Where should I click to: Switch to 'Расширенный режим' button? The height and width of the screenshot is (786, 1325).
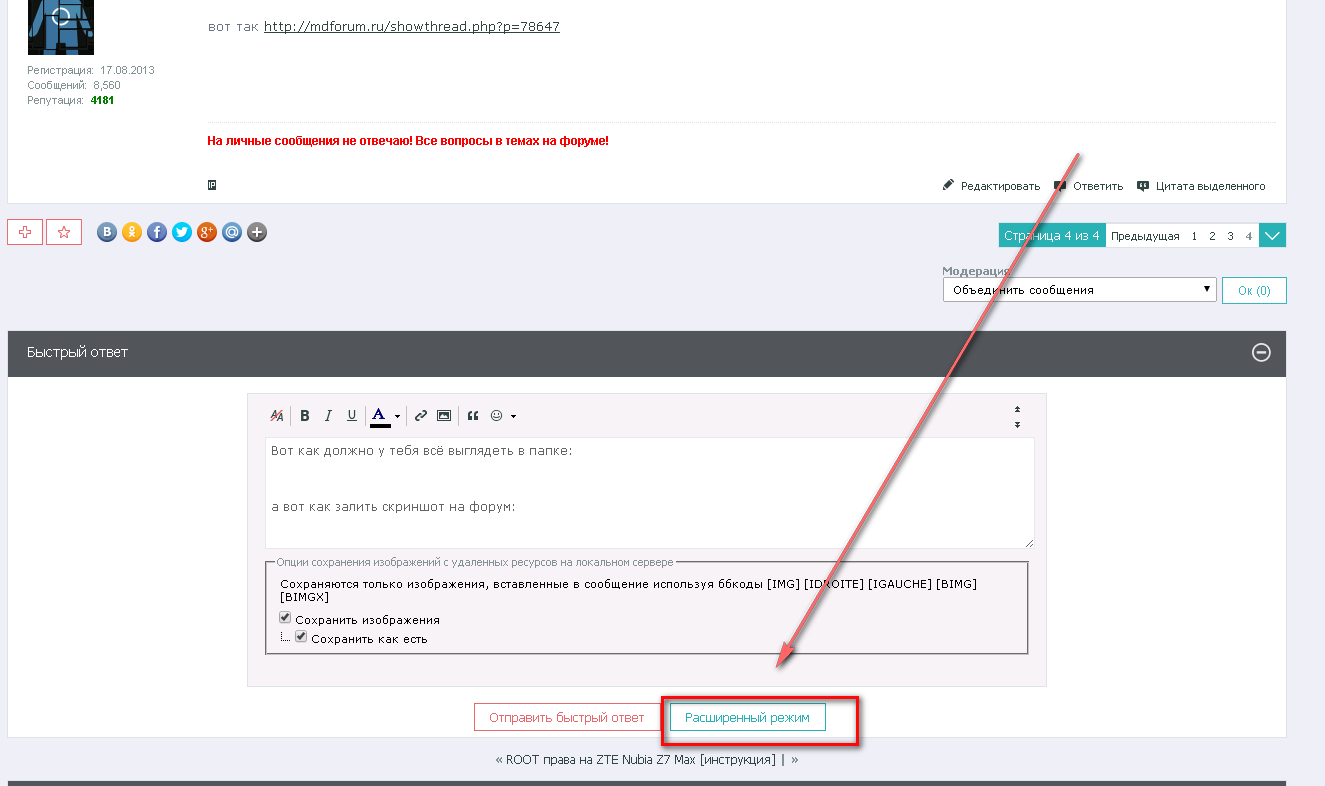pos(747,718)
